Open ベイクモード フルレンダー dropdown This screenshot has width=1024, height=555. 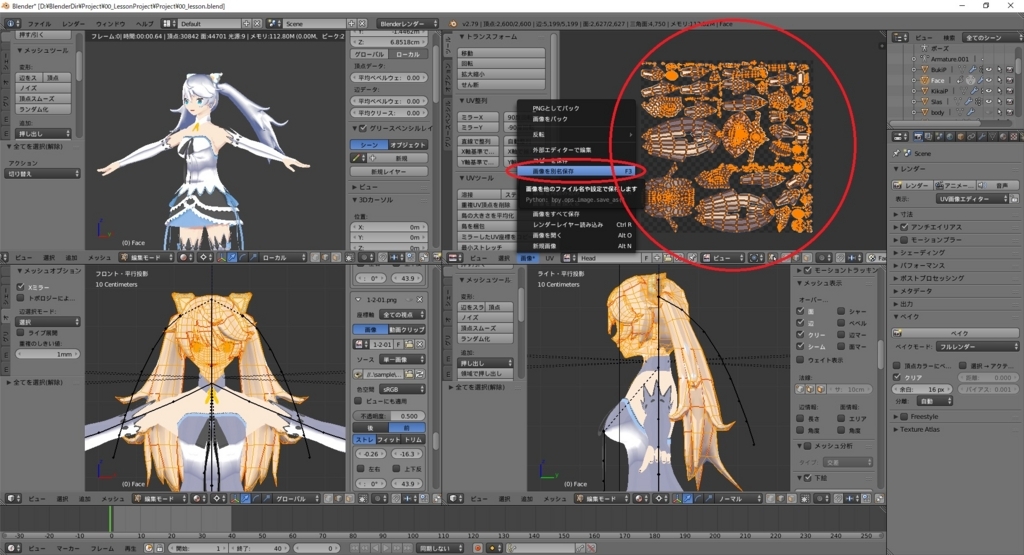pyautogui.click(x=977, y=347)
